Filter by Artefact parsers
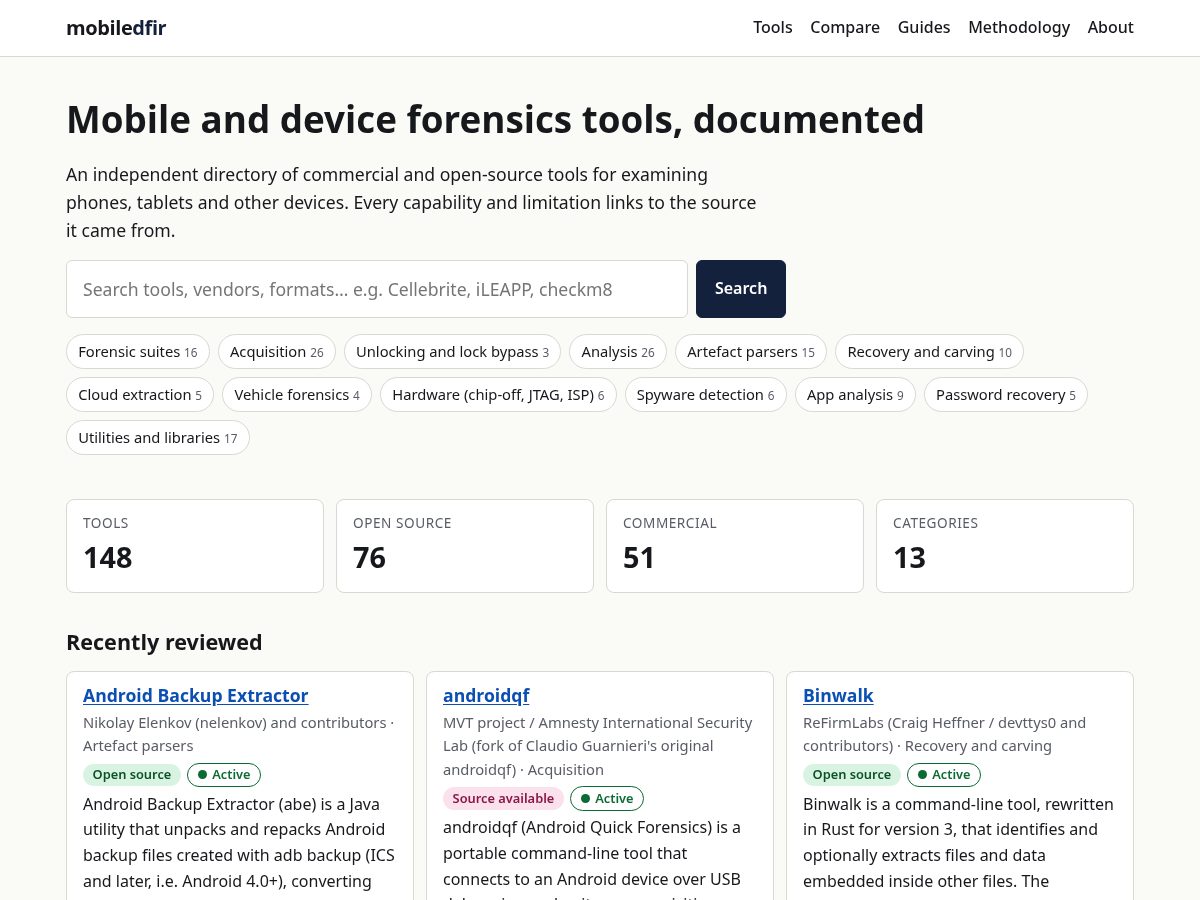The image size is (1200, 900). point(751,352)
